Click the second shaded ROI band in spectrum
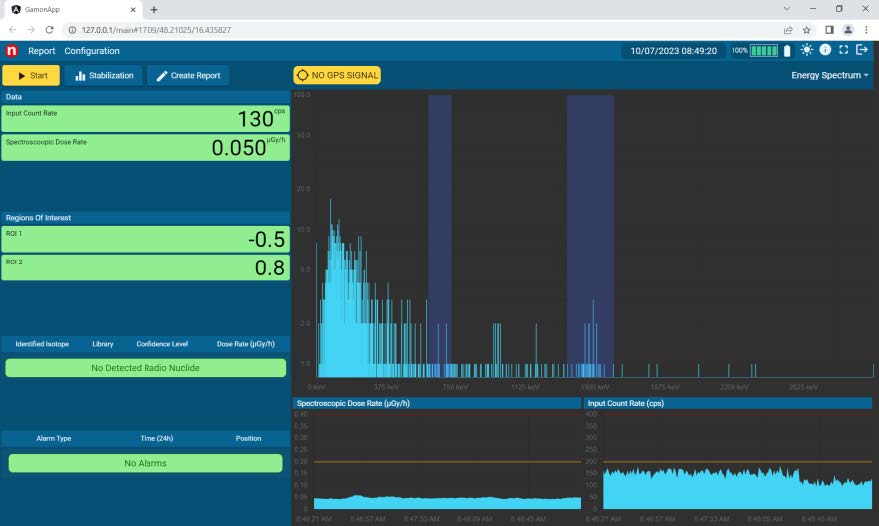Image resolution: width=879 pixels, height=526 pixels. click(x=590, y=236)
